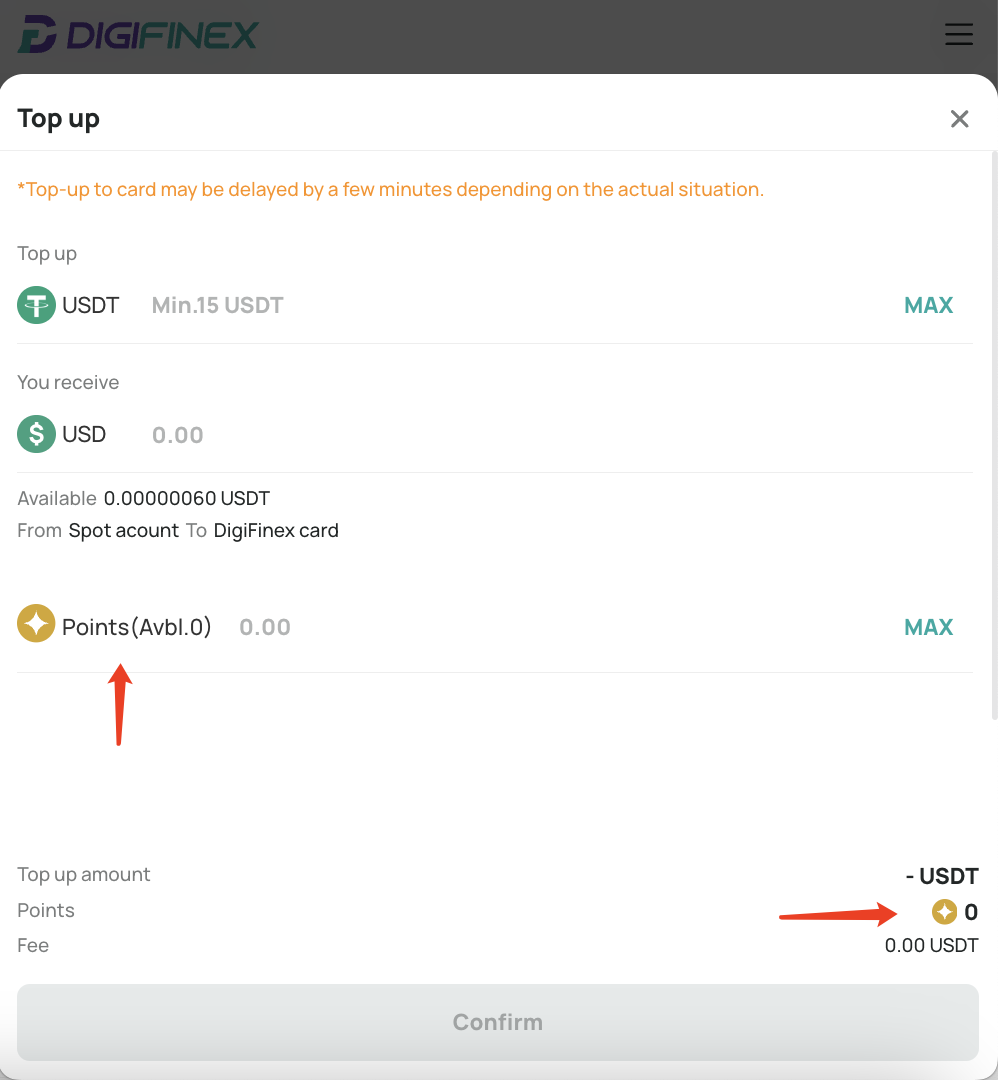Click the green USDT Tether icon

coord(37,305)
